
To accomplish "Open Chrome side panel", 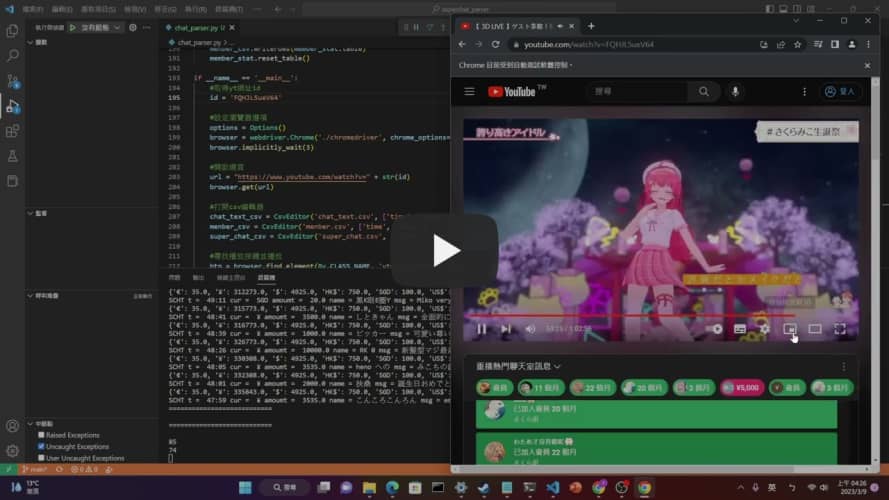I will pos(835,44).
